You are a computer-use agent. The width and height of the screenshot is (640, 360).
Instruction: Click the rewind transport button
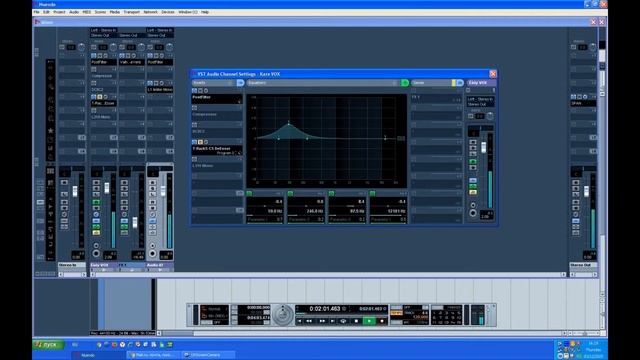(309, 321)
